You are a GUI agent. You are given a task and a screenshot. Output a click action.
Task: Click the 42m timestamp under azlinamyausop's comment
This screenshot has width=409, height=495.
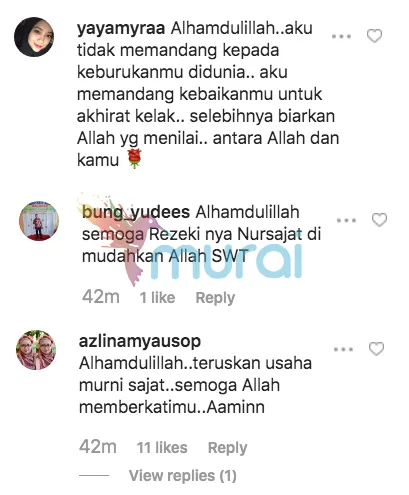[98, 447]
